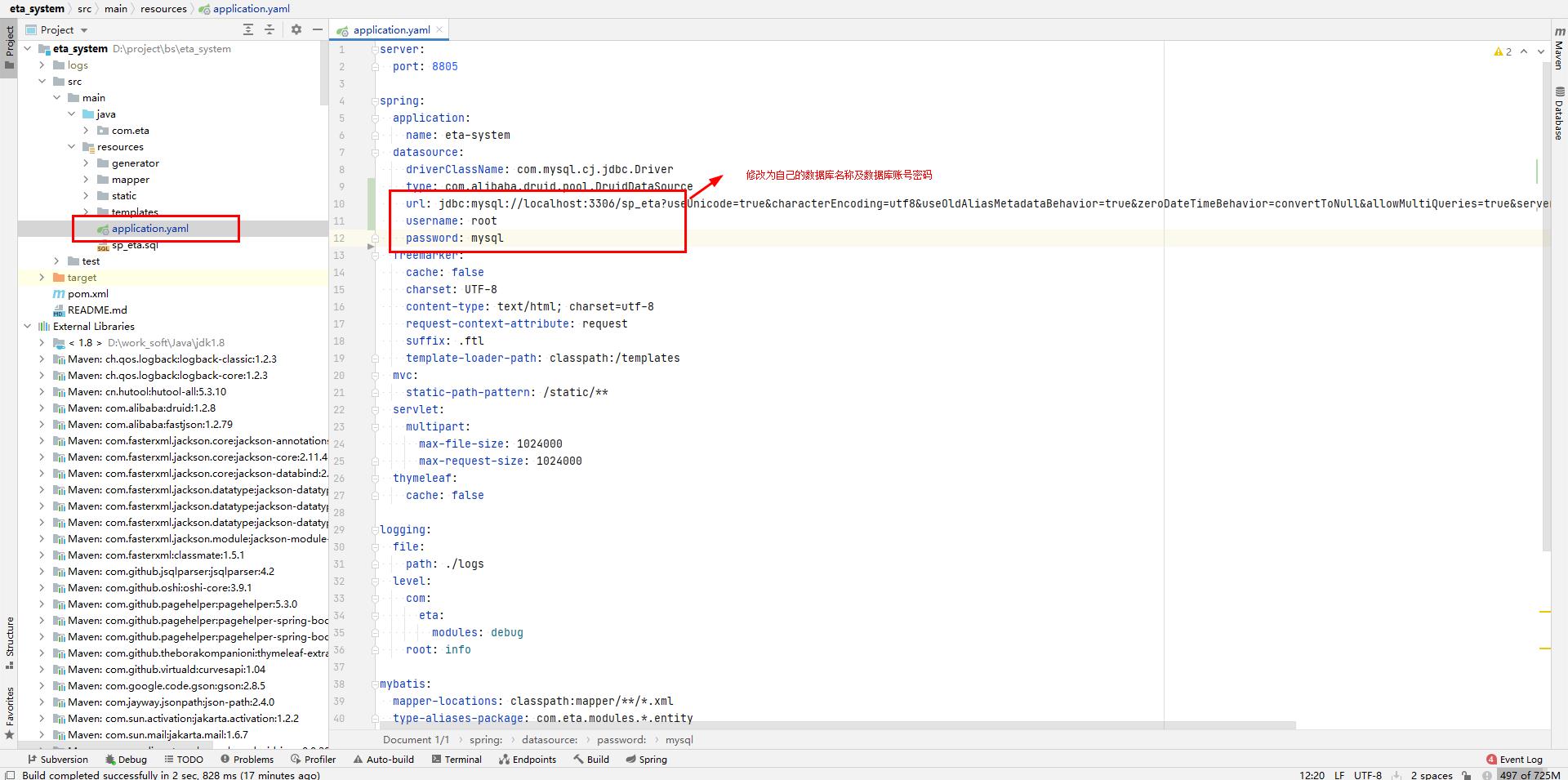Open the Debug tool window
The width and height of the screenshot is (1568, 780).
pyautogui.click(x=126, y=759)
